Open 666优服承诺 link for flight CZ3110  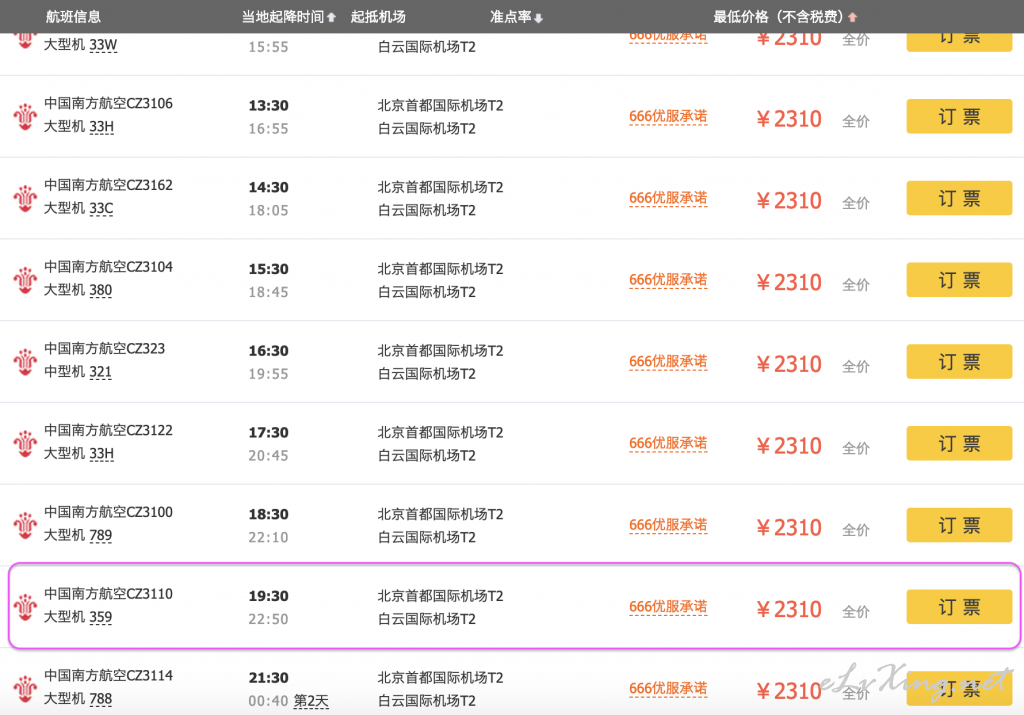coord(668,607)
